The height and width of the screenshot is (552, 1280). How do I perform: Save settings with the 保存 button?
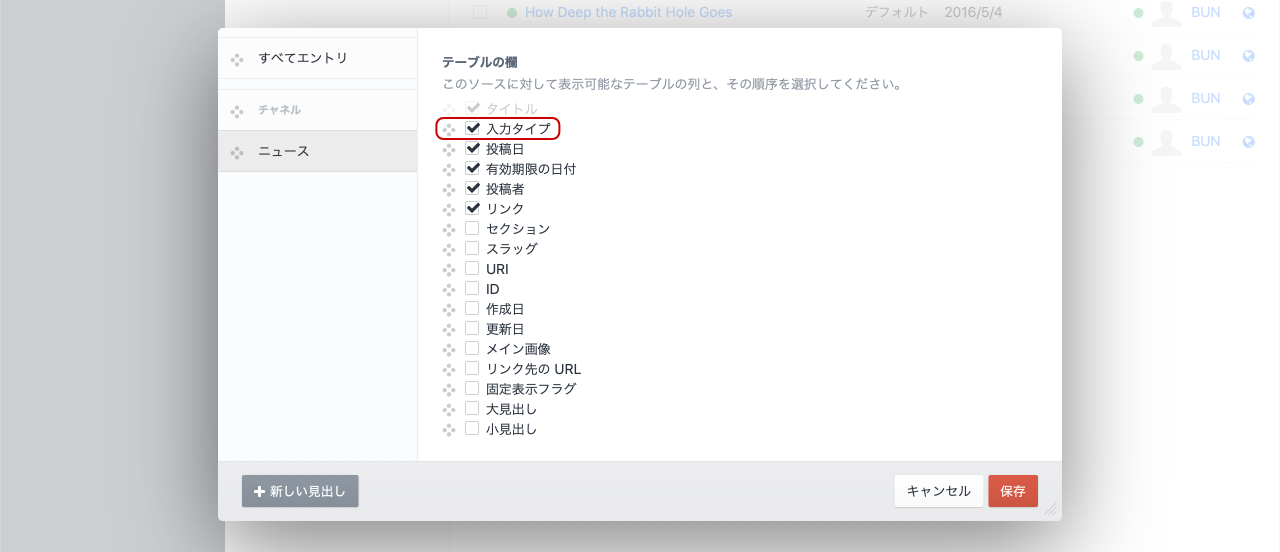pyautogui.click(x=1013, y=491)
